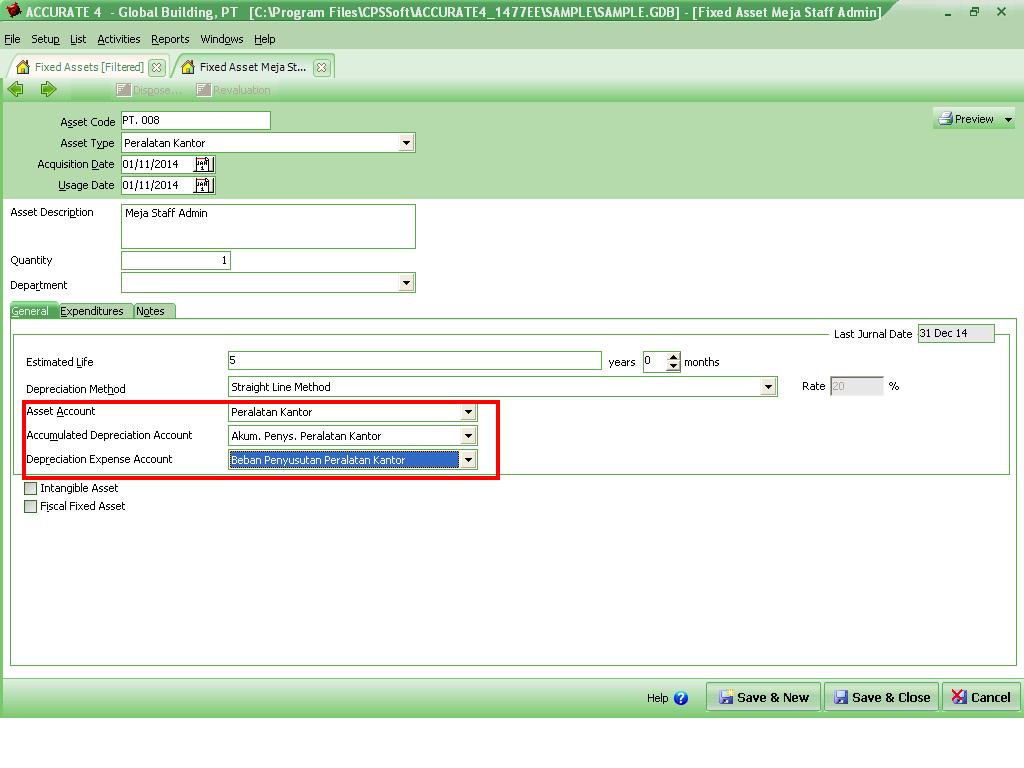This screenshot has height=768, width=1024.
Task: Click Save & Close to save the asset
Action: [x=881, y=696]
